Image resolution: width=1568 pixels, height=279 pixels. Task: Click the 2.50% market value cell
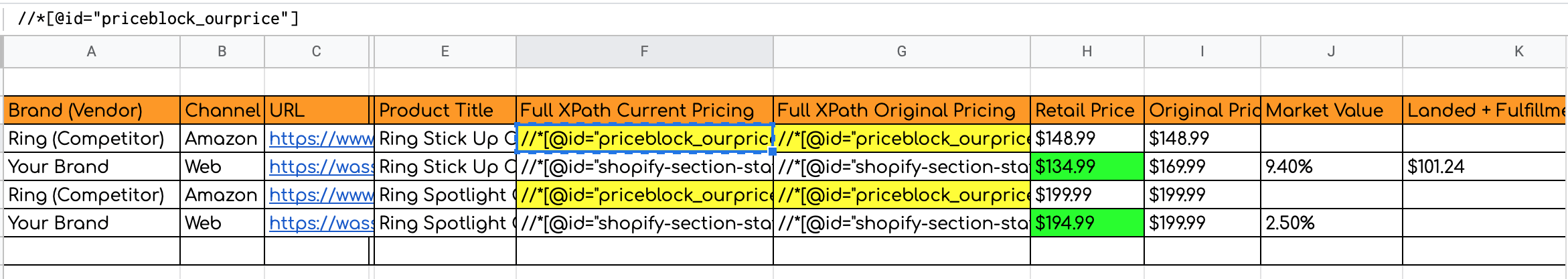click(1331, 223)
